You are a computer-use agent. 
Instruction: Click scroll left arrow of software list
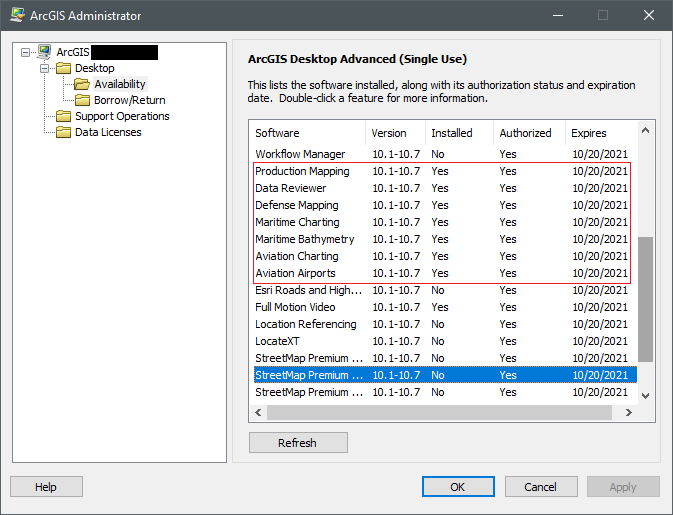coord(258,412)
